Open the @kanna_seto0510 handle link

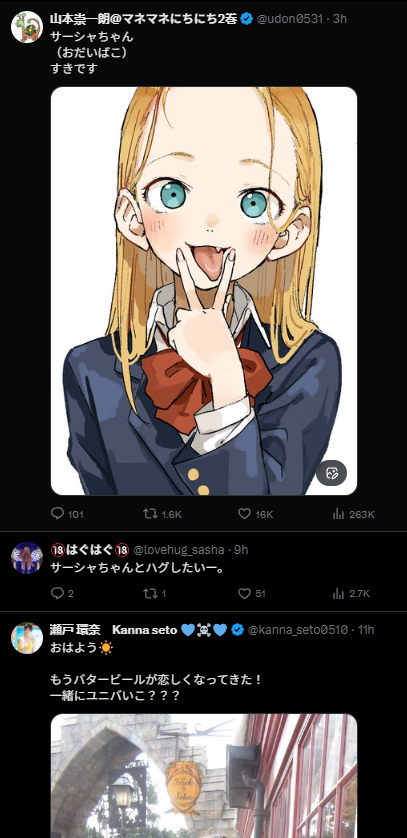pyautogui.click(x=298, y=630)
